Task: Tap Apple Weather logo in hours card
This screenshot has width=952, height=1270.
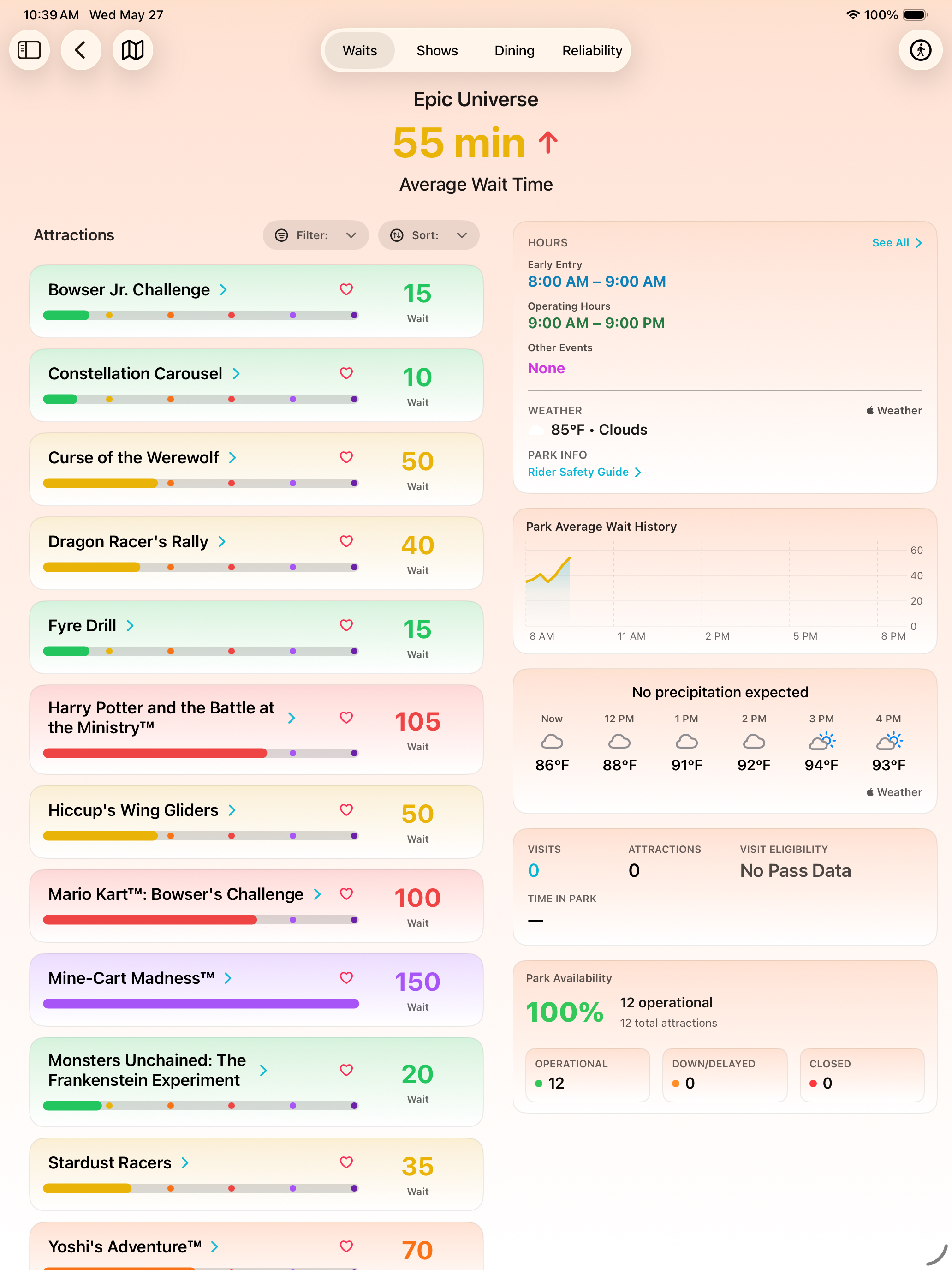Action: click(x=870, y=411)
